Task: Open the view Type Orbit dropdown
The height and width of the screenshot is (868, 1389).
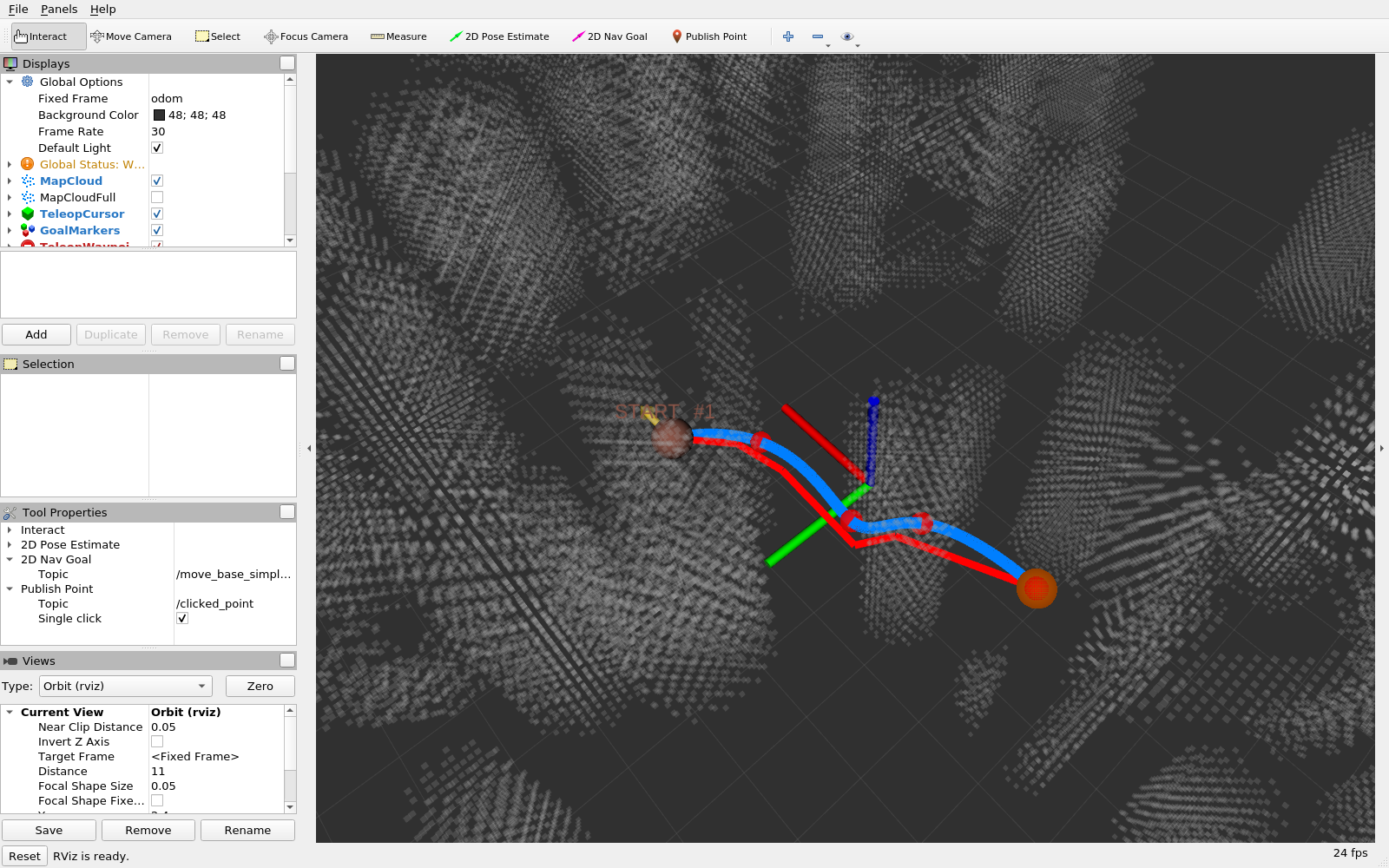Action: (126, 686)
